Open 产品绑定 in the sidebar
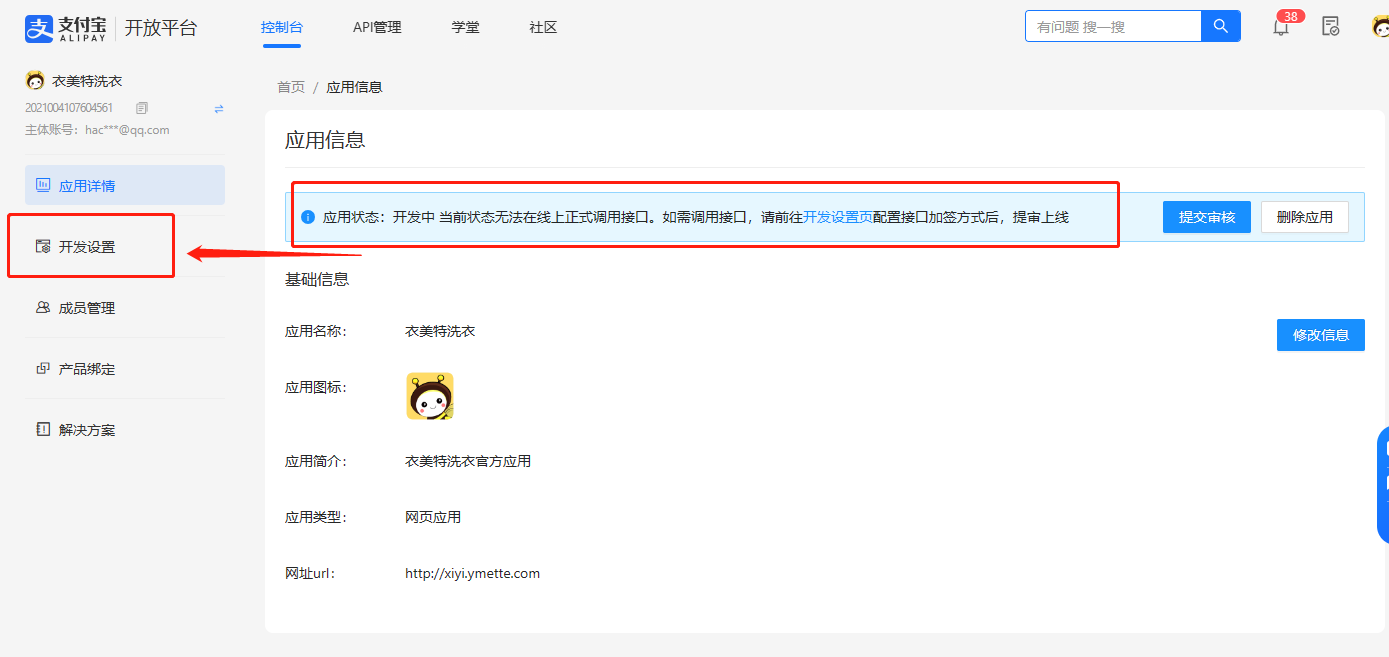The width and height of the screenshot is (1389, 657). point(87,369)
